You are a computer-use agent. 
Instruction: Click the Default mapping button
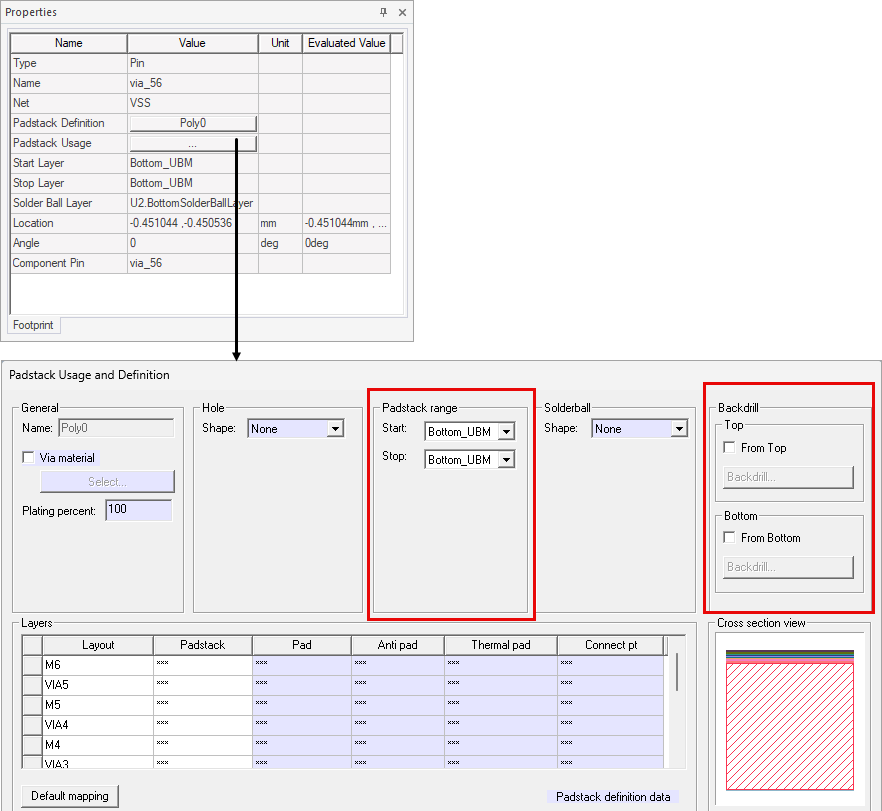coord(70,796)
